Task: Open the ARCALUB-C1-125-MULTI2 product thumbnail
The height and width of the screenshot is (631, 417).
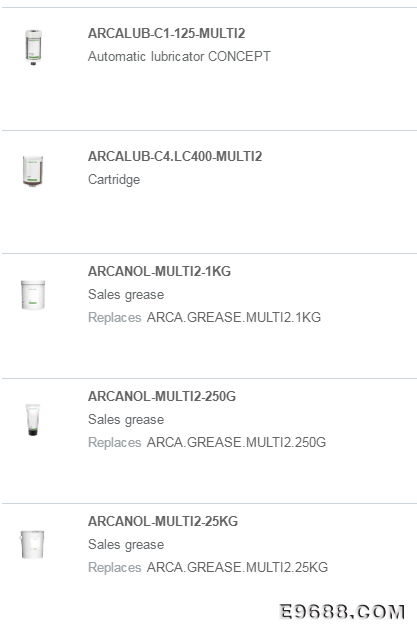Action: point(33,47)
